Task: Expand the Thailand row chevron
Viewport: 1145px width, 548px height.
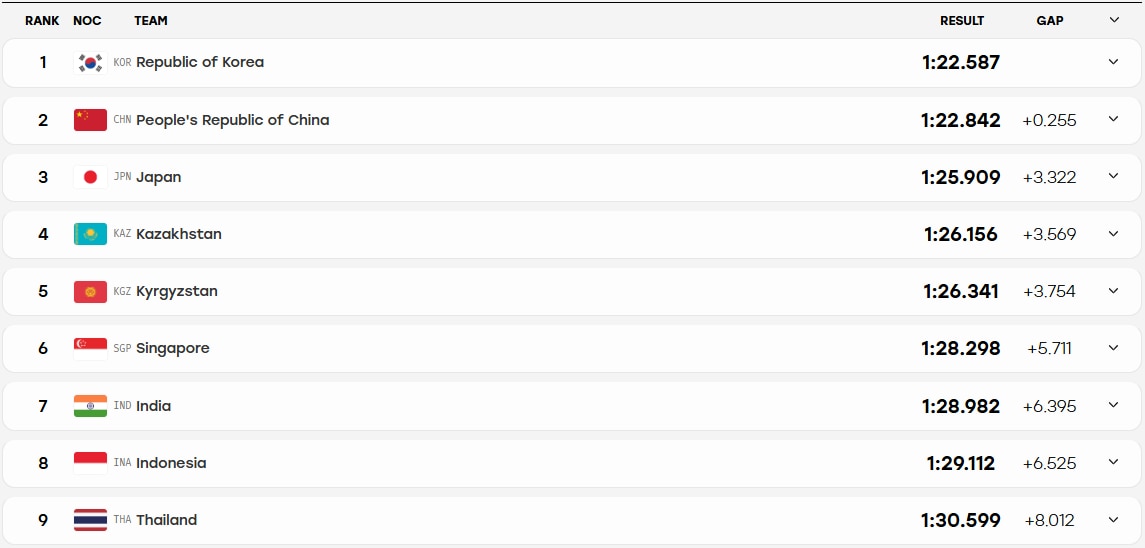Action: tap(1113, 520)
